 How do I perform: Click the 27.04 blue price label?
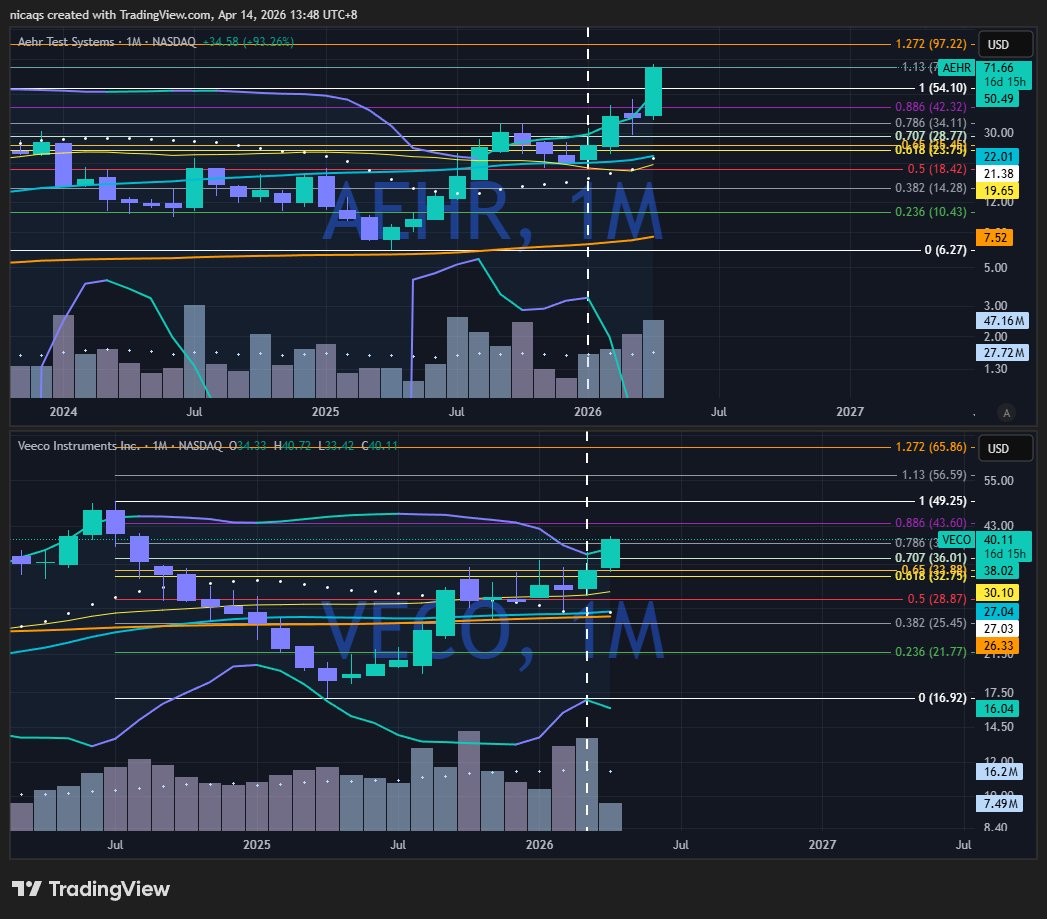(998, 612)
